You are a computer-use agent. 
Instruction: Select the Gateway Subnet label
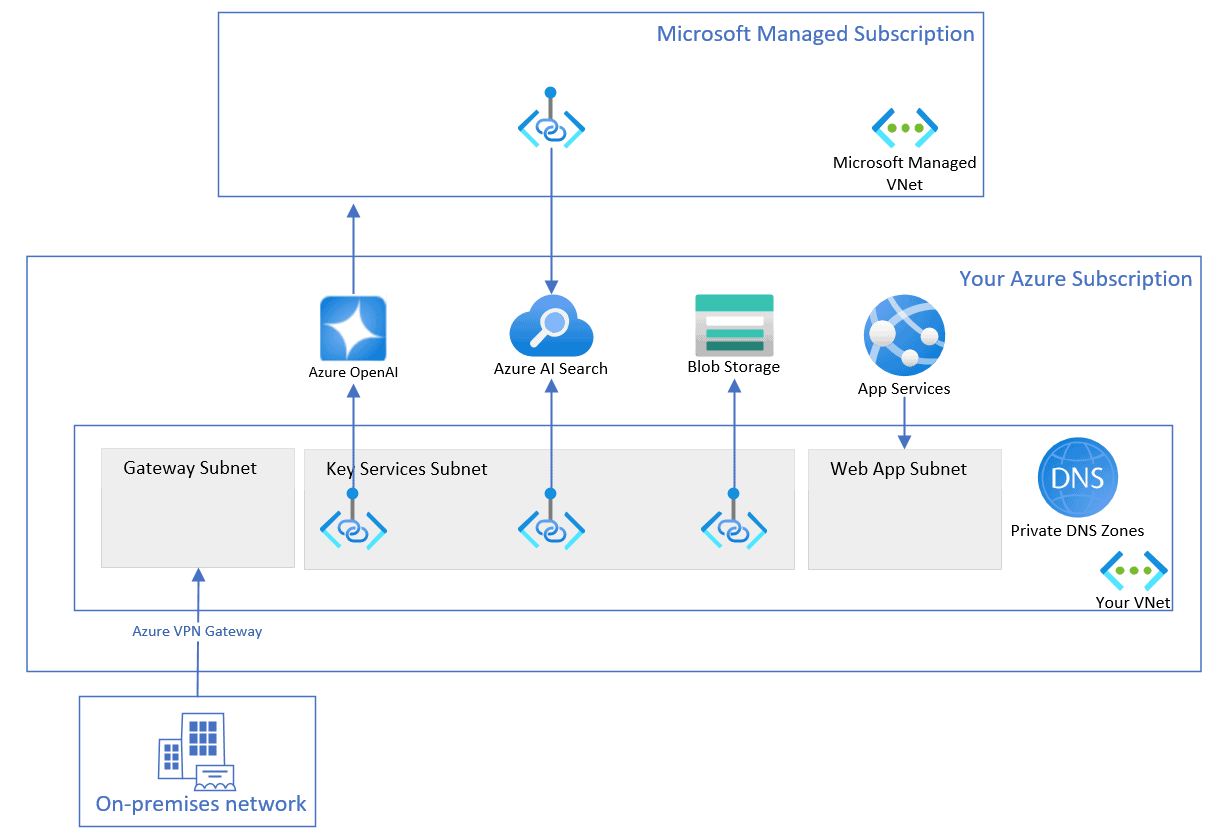click(190, 468)
